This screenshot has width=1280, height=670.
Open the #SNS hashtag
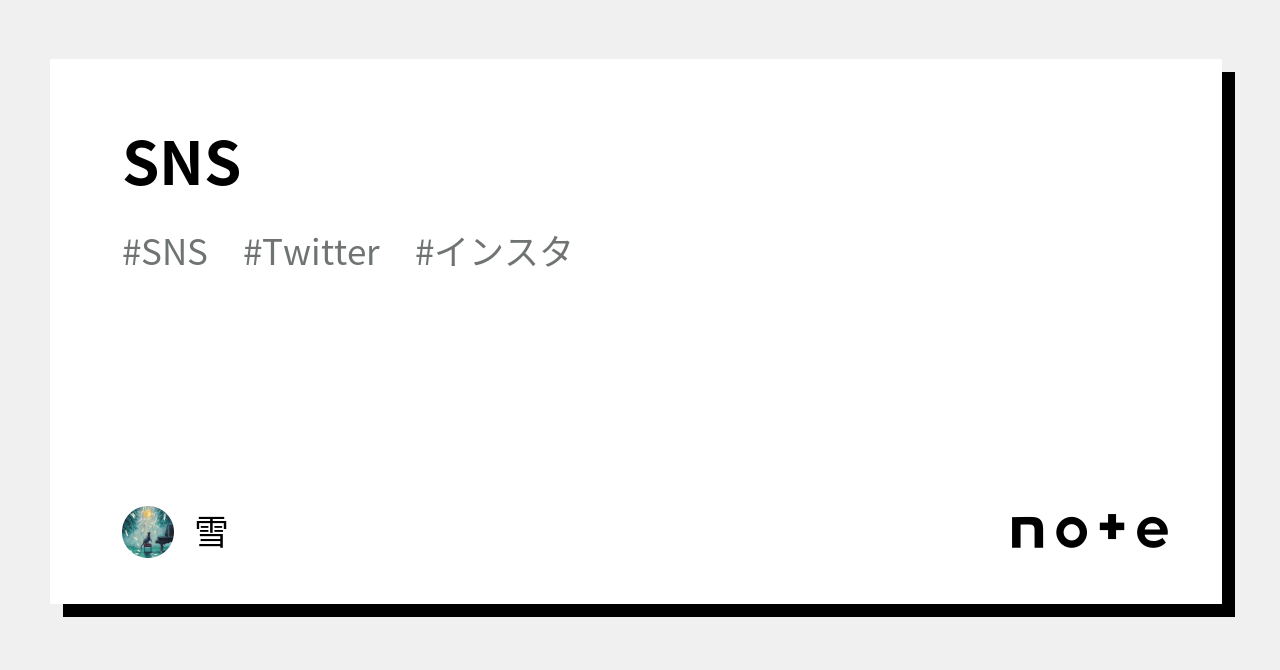[165, 252]
